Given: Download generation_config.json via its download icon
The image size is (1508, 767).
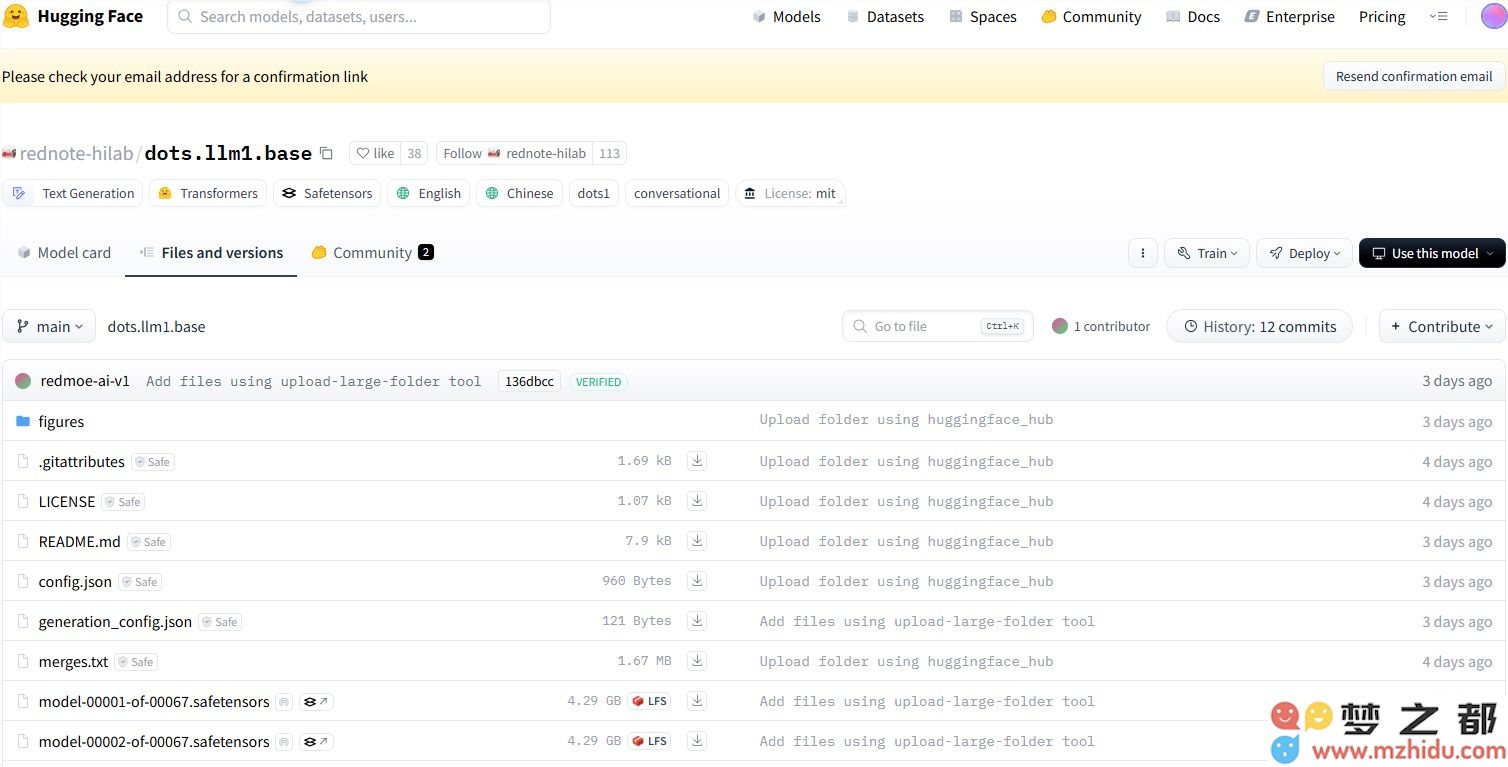Looking at the screenshot, I should tap(697, 621).
